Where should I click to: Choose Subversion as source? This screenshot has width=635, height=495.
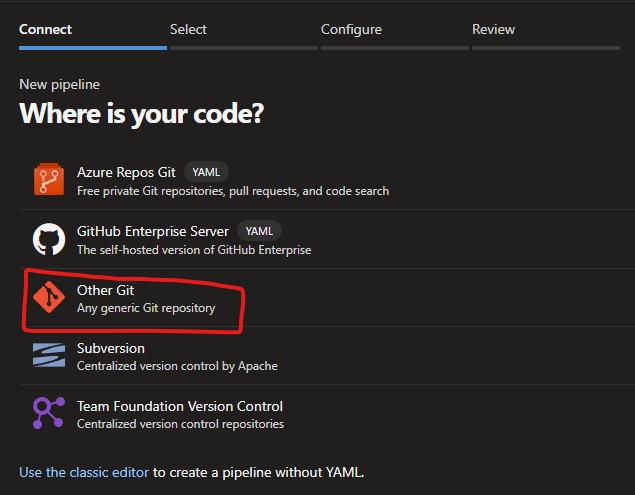pos(327,356)
